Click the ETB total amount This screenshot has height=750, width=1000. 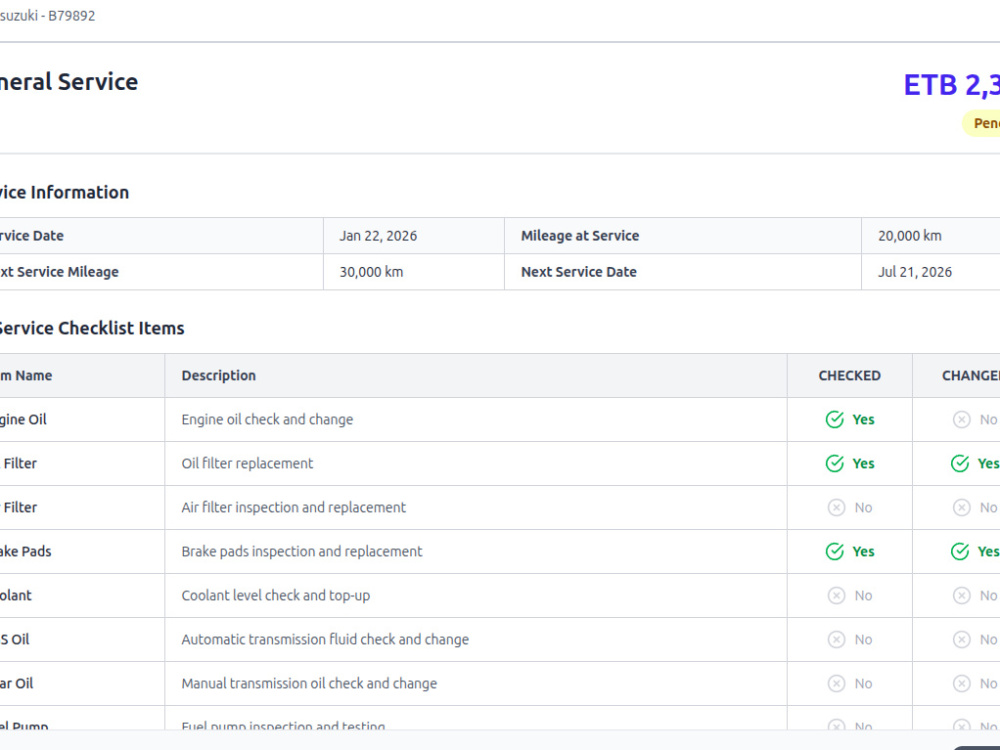point(952,85)
